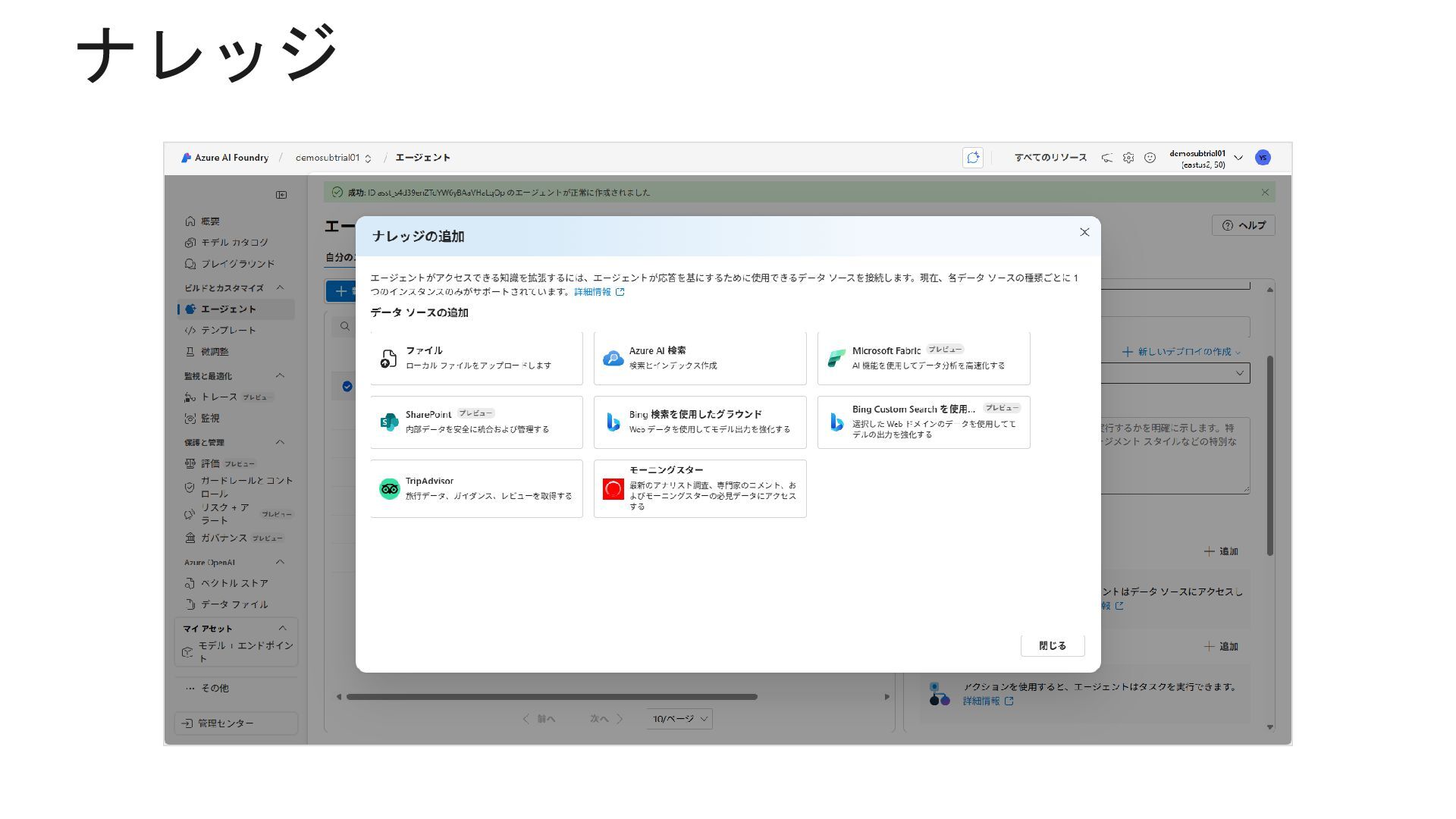This screenshot has width=1456, height=819.
Task: Click the エージェント breadcrumb
Action: click(422, 158)
